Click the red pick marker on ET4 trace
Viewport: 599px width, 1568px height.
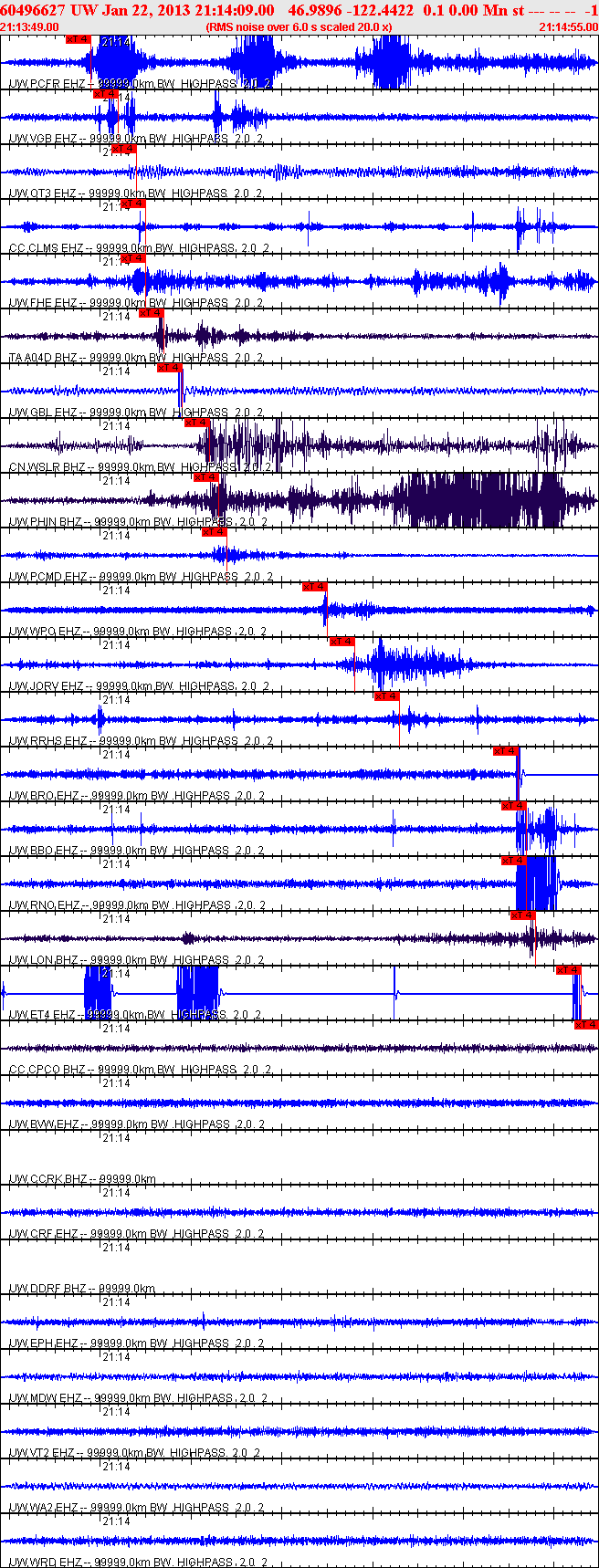click(568, 970)
